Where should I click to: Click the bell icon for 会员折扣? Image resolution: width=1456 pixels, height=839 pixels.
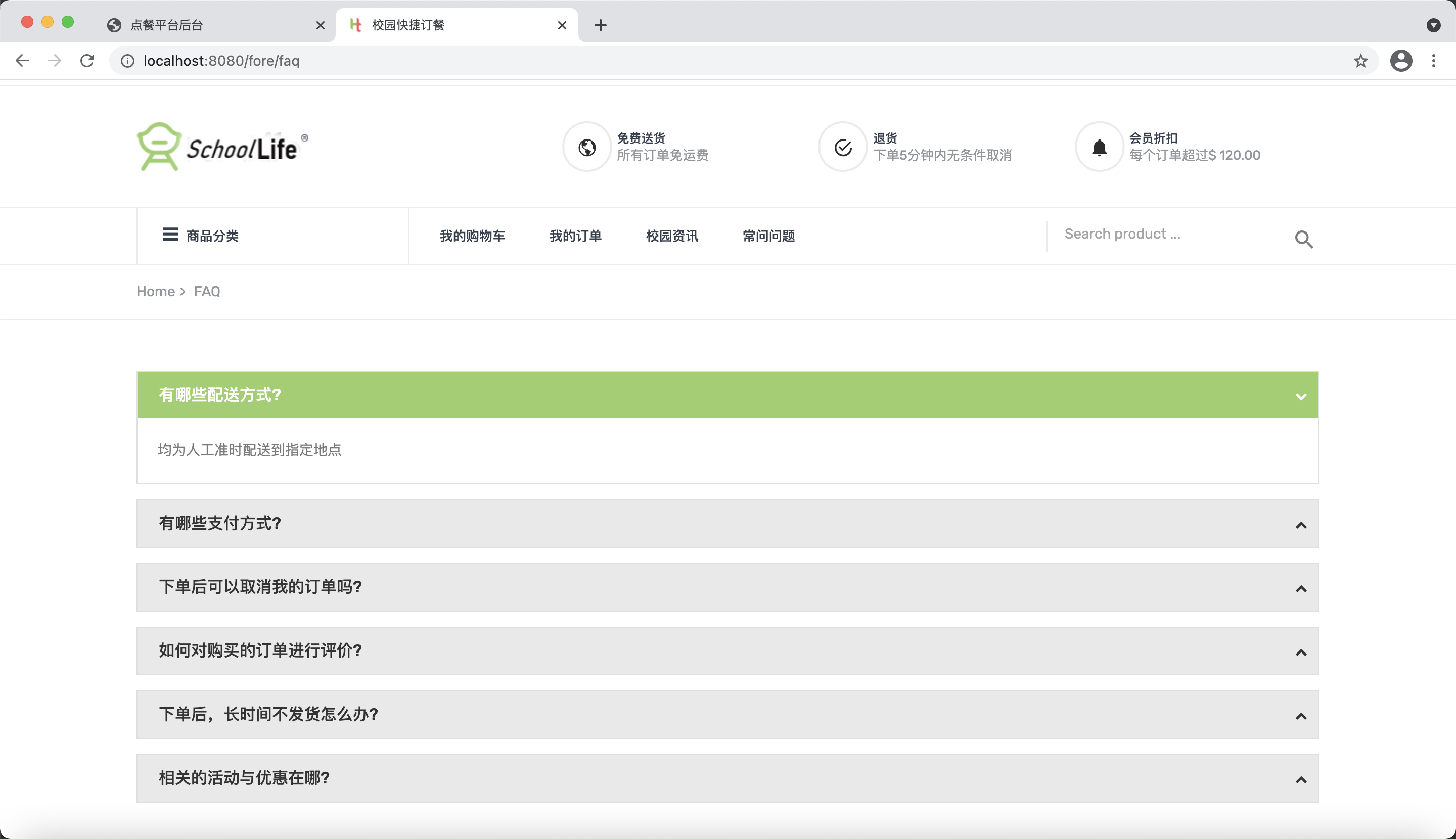(x=1099, y=147)
